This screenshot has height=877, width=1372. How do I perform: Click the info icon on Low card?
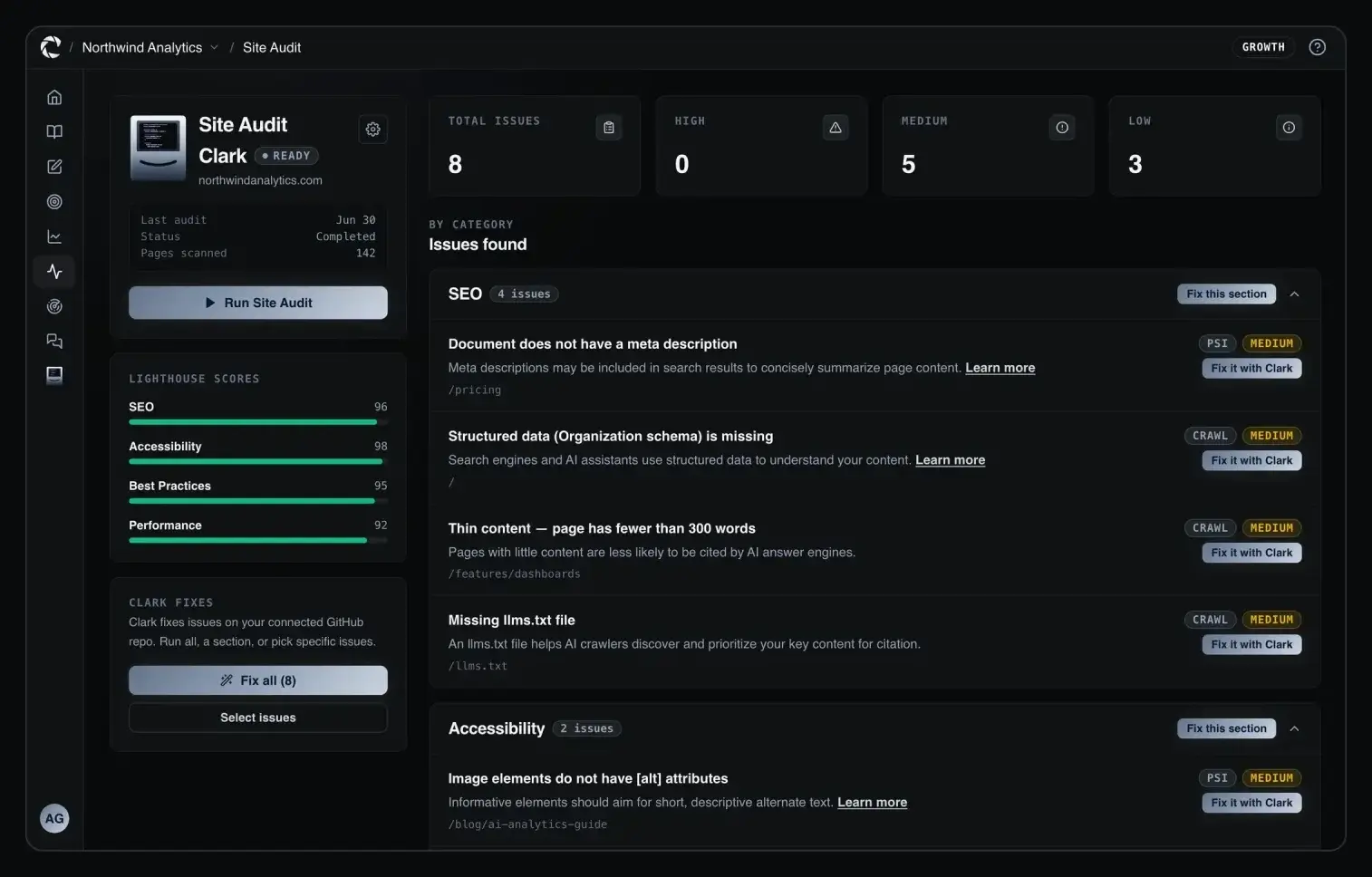click(1289, 128)
